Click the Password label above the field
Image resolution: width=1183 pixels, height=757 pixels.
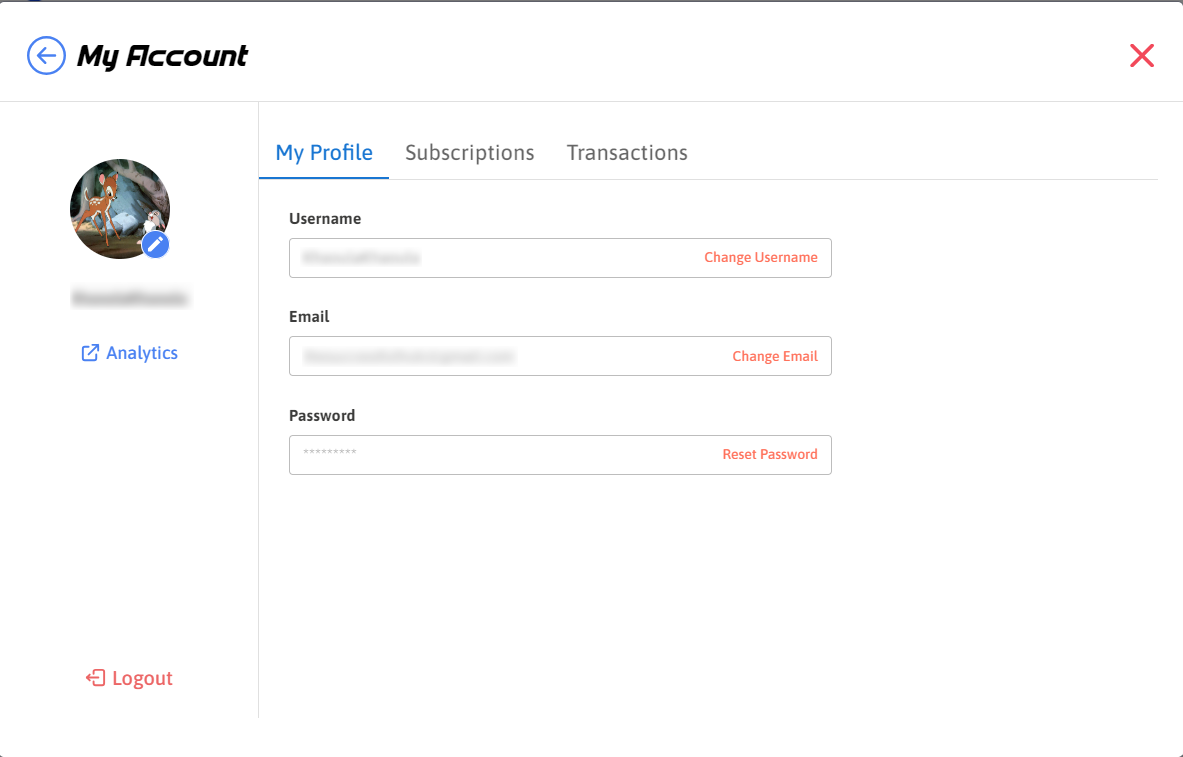click(322, 416)
